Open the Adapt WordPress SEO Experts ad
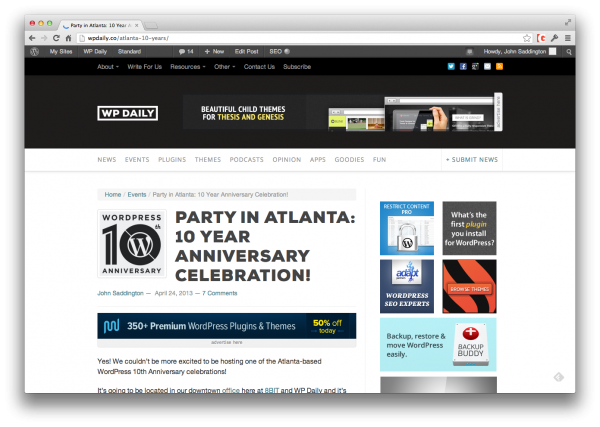Screen dimensions: 600x427 pos(407,286)
